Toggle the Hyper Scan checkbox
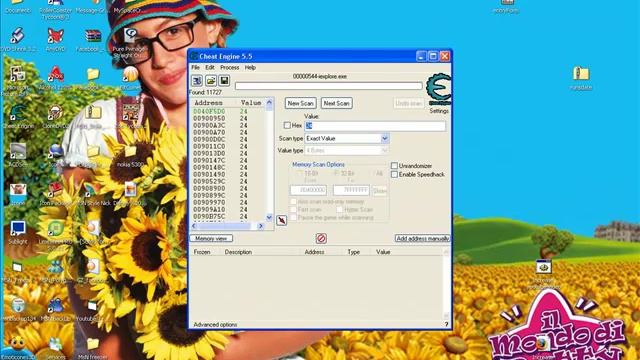 [x=340, y=209]
